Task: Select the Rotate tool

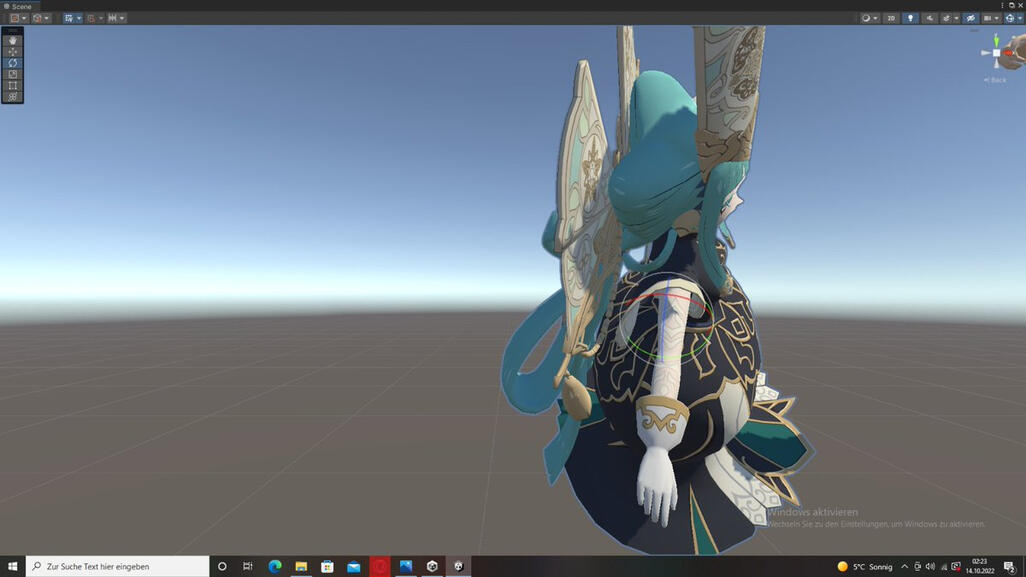Action: tap(13, 63)
